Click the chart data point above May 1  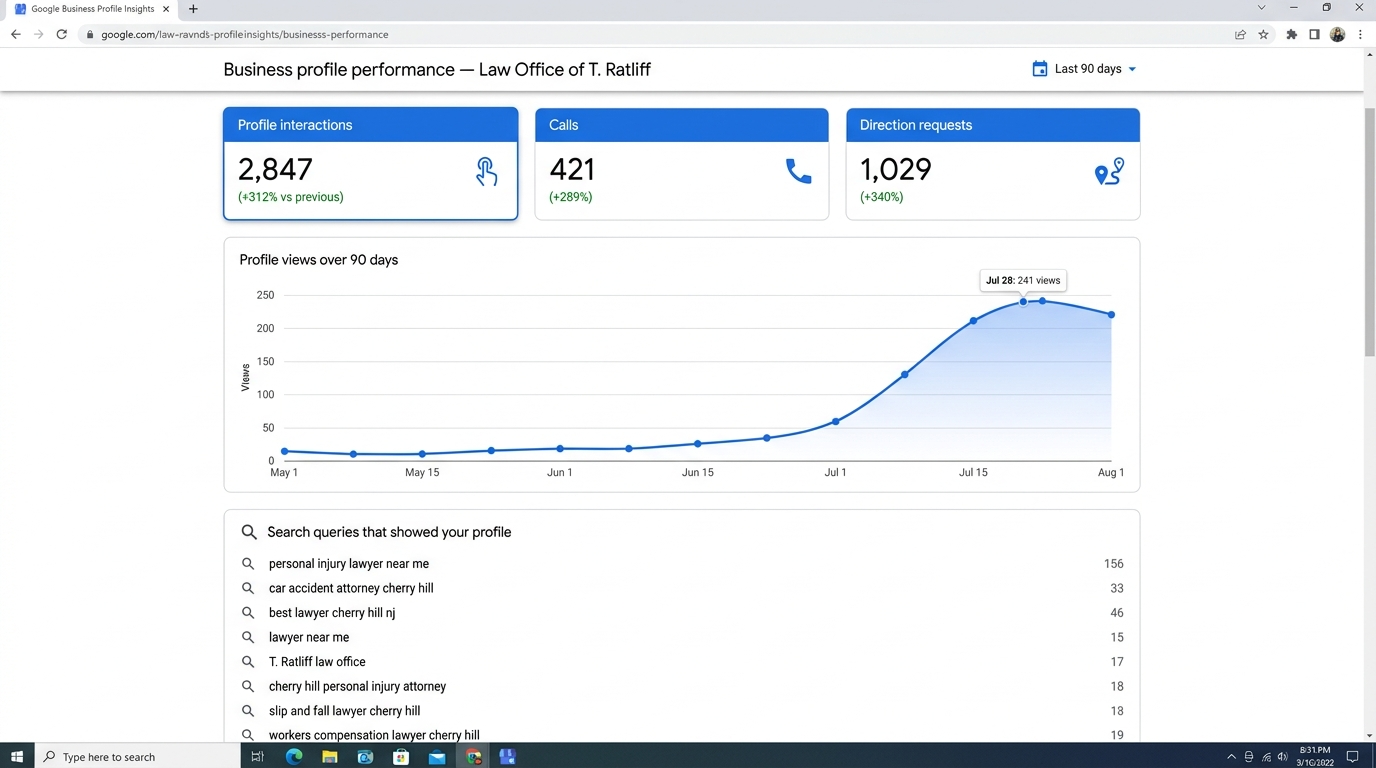coord(285,451)
